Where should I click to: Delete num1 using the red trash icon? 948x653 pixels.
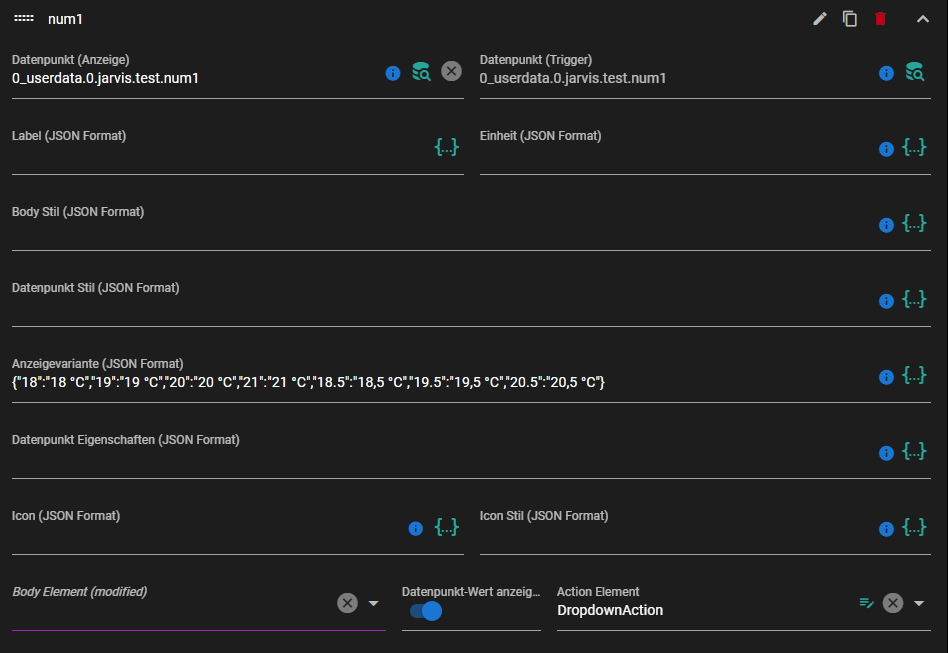(x=880, y=19)
